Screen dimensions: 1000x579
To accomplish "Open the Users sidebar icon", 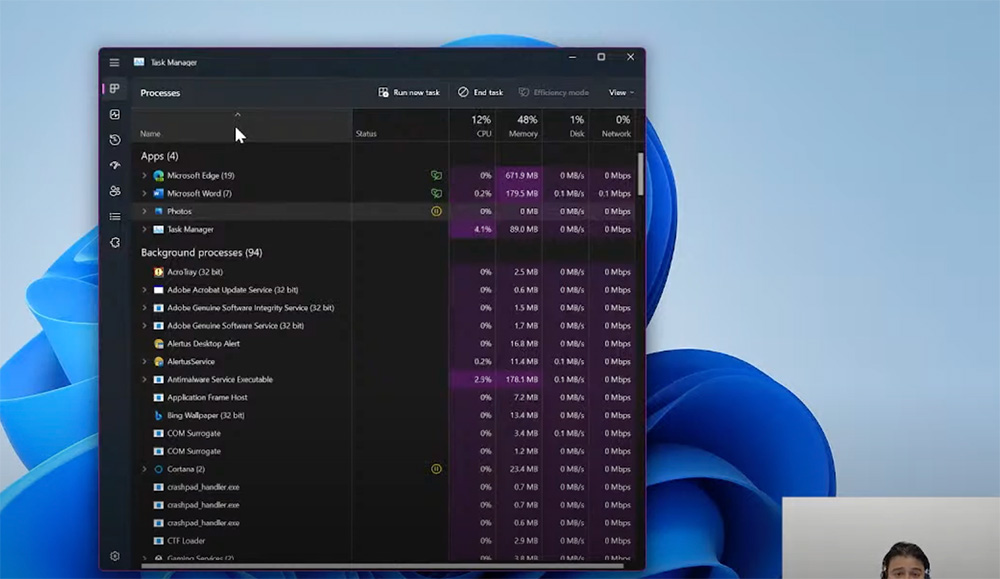I will click(x=115, y=191).
